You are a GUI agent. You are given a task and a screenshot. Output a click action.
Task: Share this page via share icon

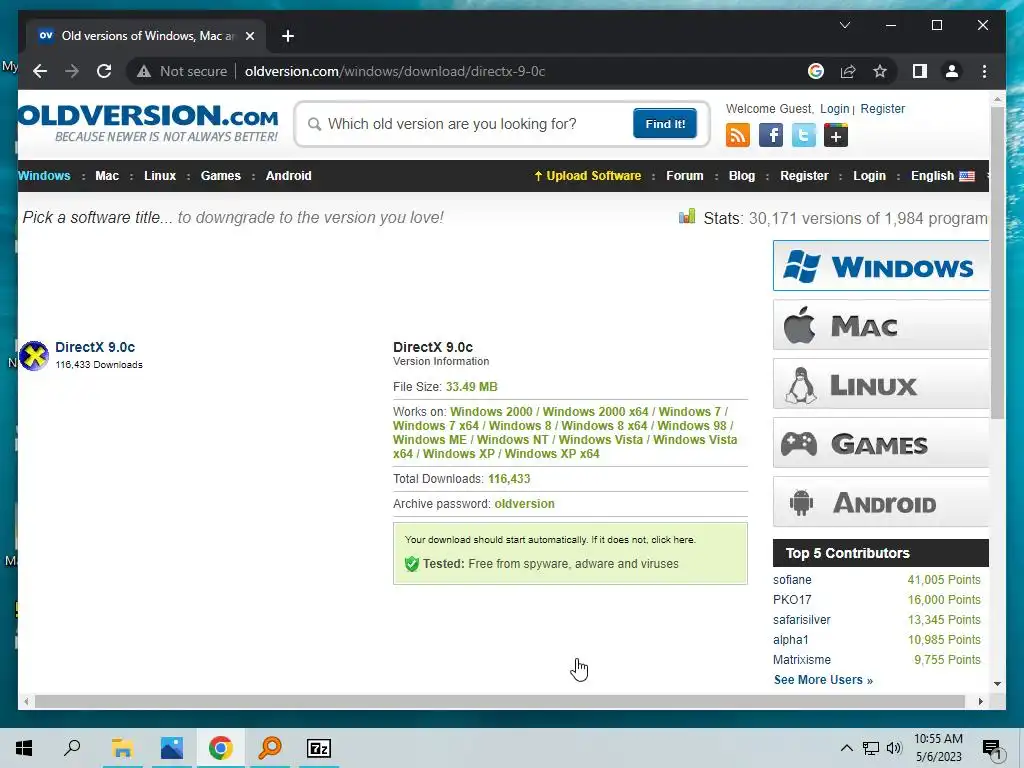point(848,71)
